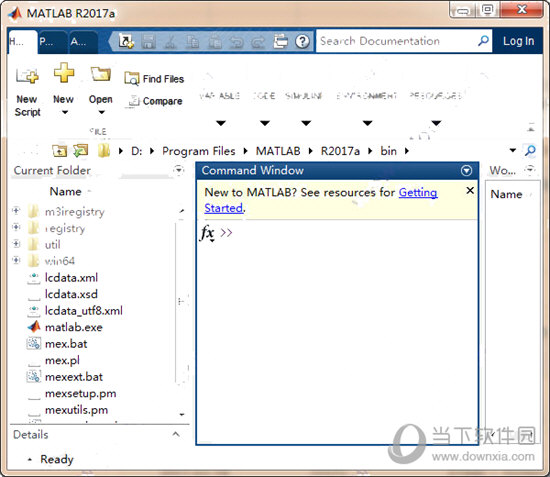The image size is (550, 477).
Task: Collapse the Details panel chevron
Action: (176, 435)
